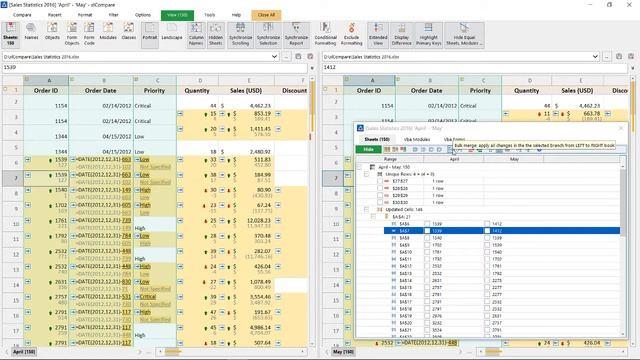Click the May sheet tab at bottom right

pos(344,351)
